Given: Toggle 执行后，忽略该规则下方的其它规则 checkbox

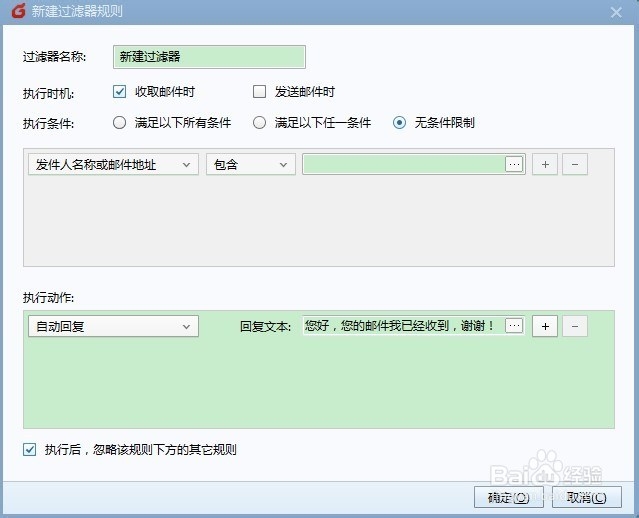Looking at the screenshot, I should 29,450.
